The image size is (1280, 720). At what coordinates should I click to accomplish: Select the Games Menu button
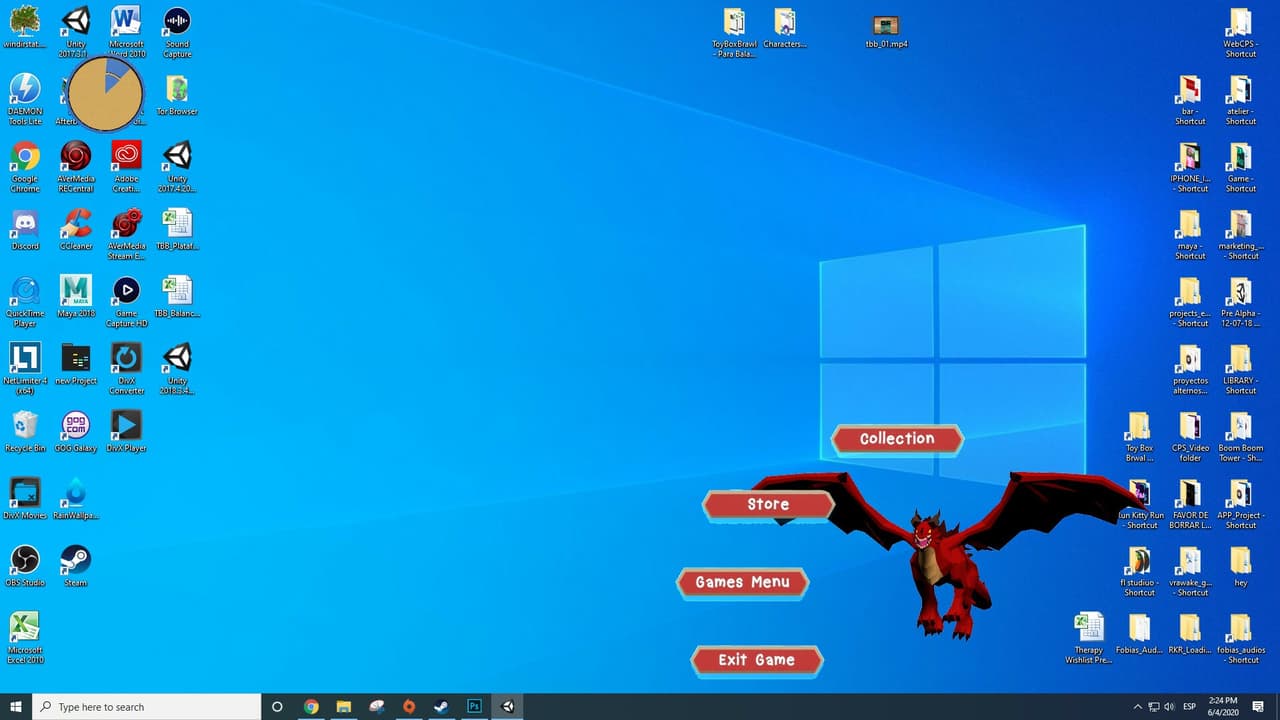(743, 583)
